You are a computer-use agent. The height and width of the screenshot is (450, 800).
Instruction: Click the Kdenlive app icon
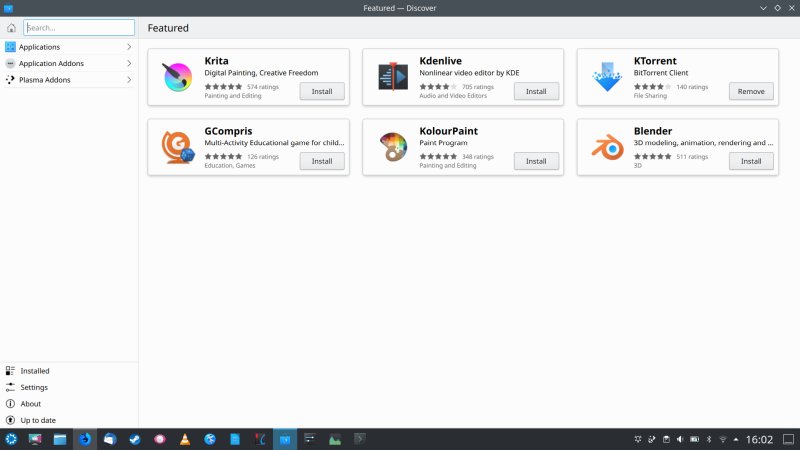point(392,77)
